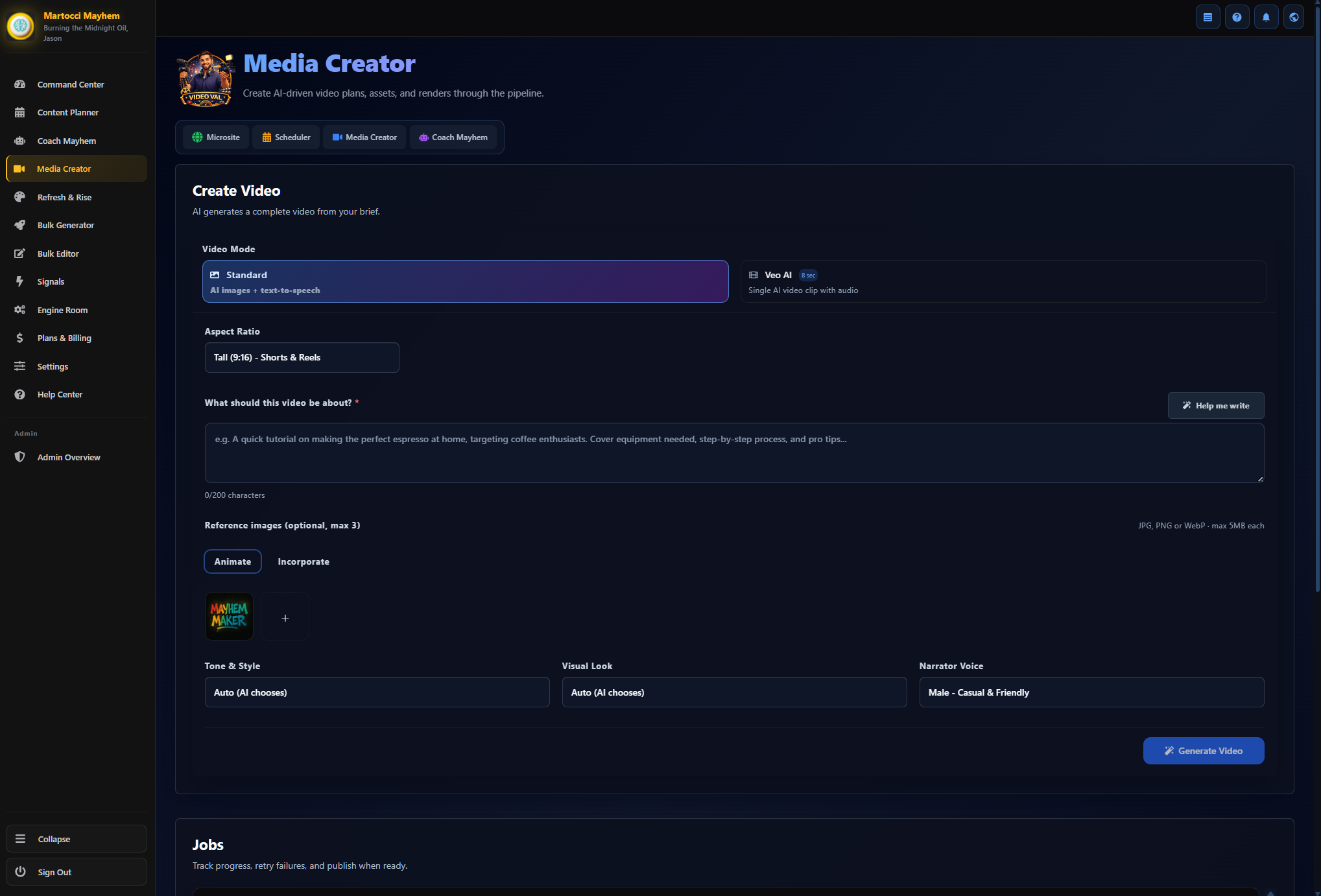Image resolution: width=1321 pixels, height=896 pixels.
Task: Switch to the Scheduler tab
Action: coord(286,137)
